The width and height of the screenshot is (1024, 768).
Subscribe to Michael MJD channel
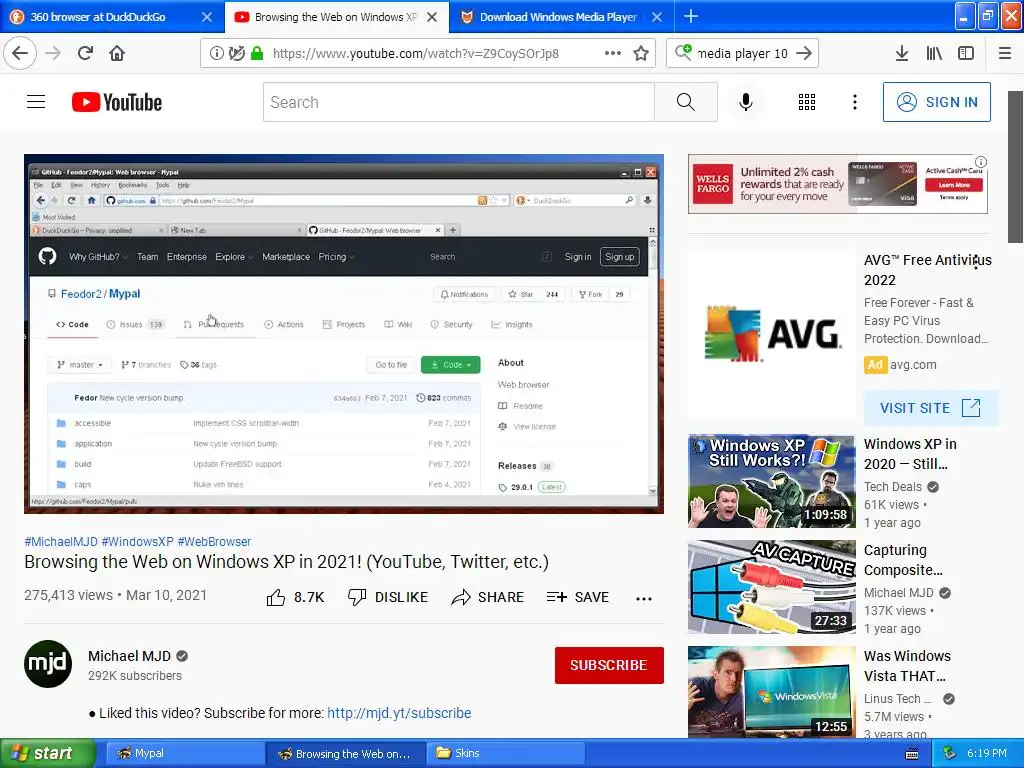point(609,665)
